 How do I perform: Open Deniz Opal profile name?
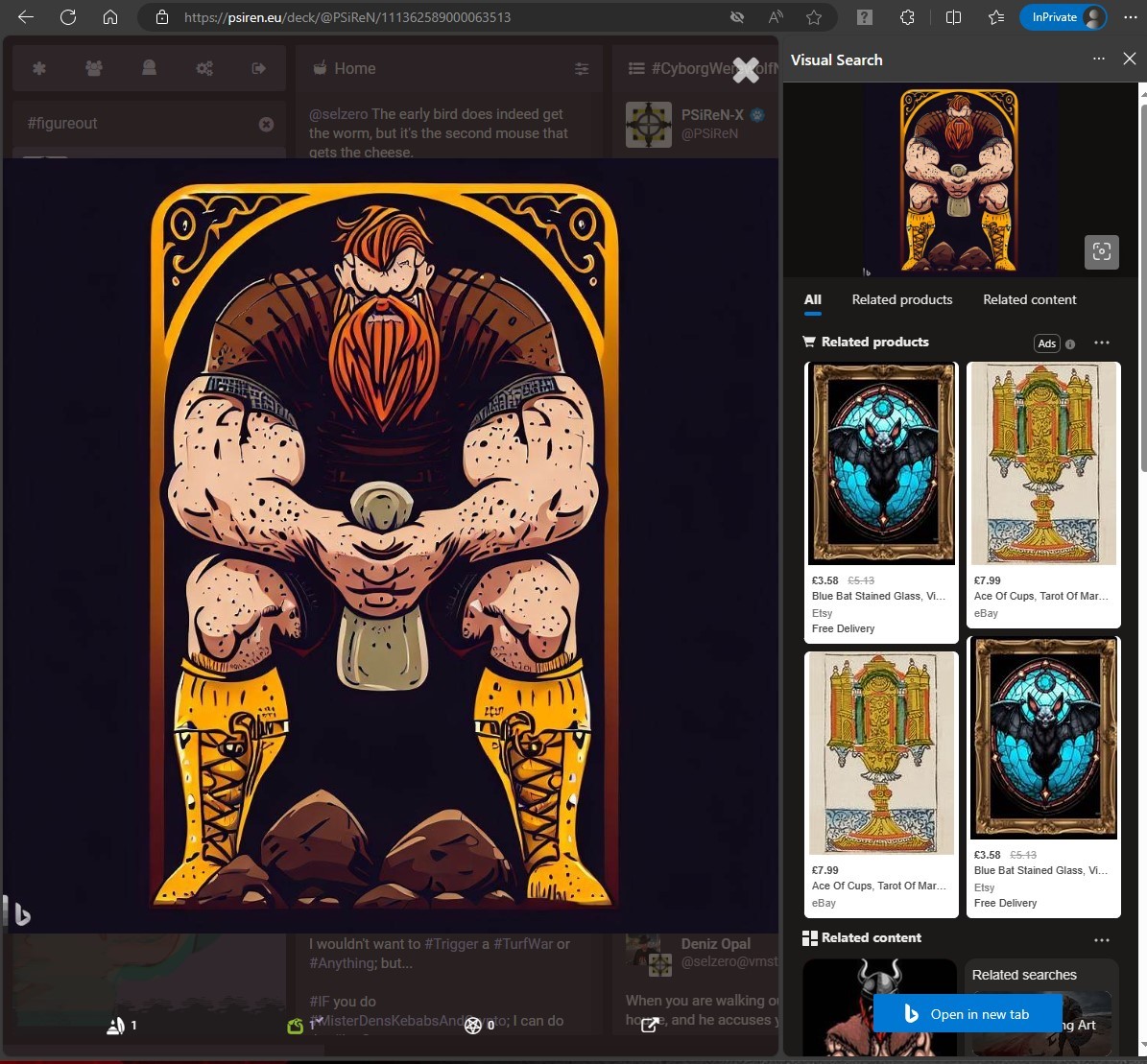point(715,944)
